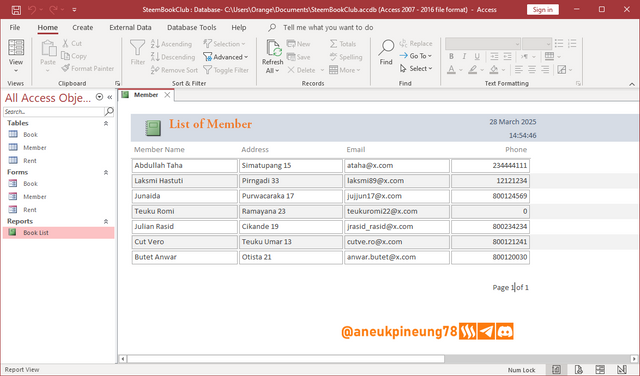This screenshot has height=376, width=640.
Task: Click the Save icon in Quick Access
Action: click(16, 10)
